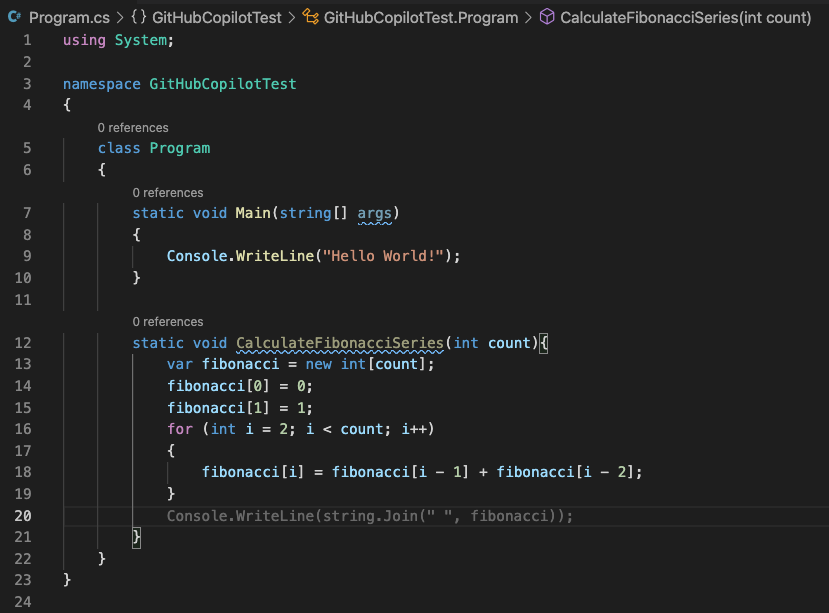Screen dimensions: 829x613
Task: Open Program.cs in the breadcrumb
Action: click(69, 18)
